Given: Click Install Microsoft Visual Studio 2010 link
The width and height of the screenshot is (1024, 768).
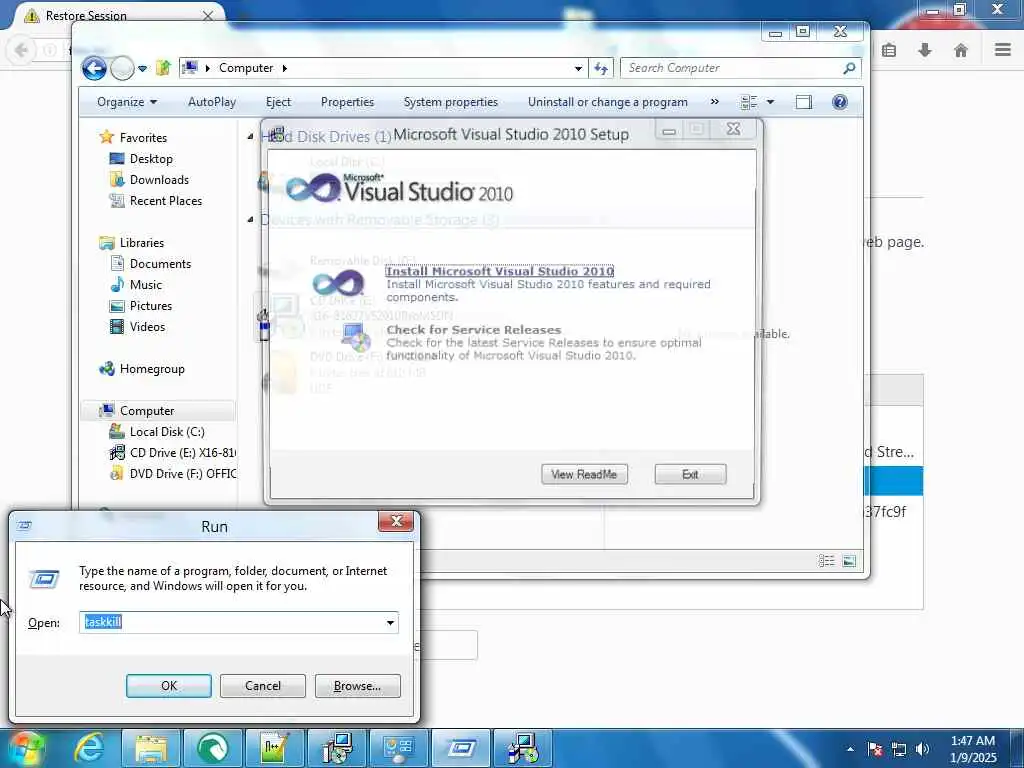Looking at the screenshot, I should pos(500,271).
